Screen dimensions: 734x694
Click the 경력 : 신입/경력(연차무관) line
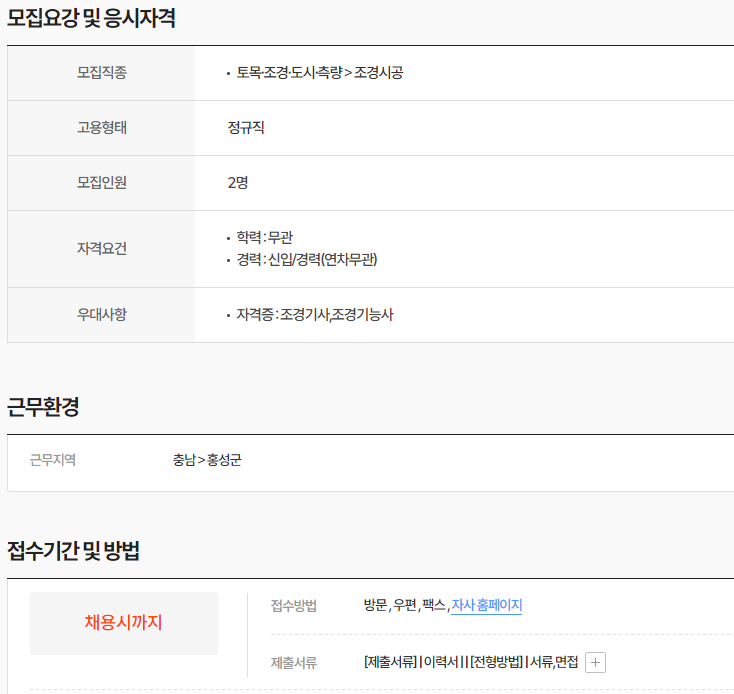pos(307,259)
